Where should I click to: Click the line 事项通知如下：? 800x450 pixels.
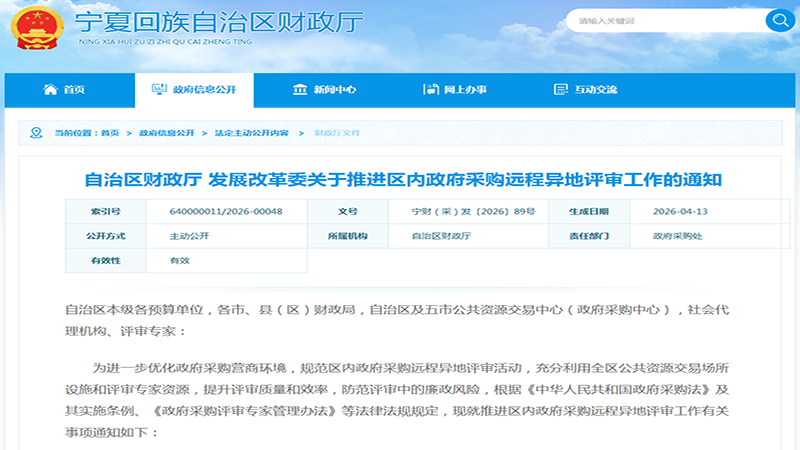pos(112,432)
